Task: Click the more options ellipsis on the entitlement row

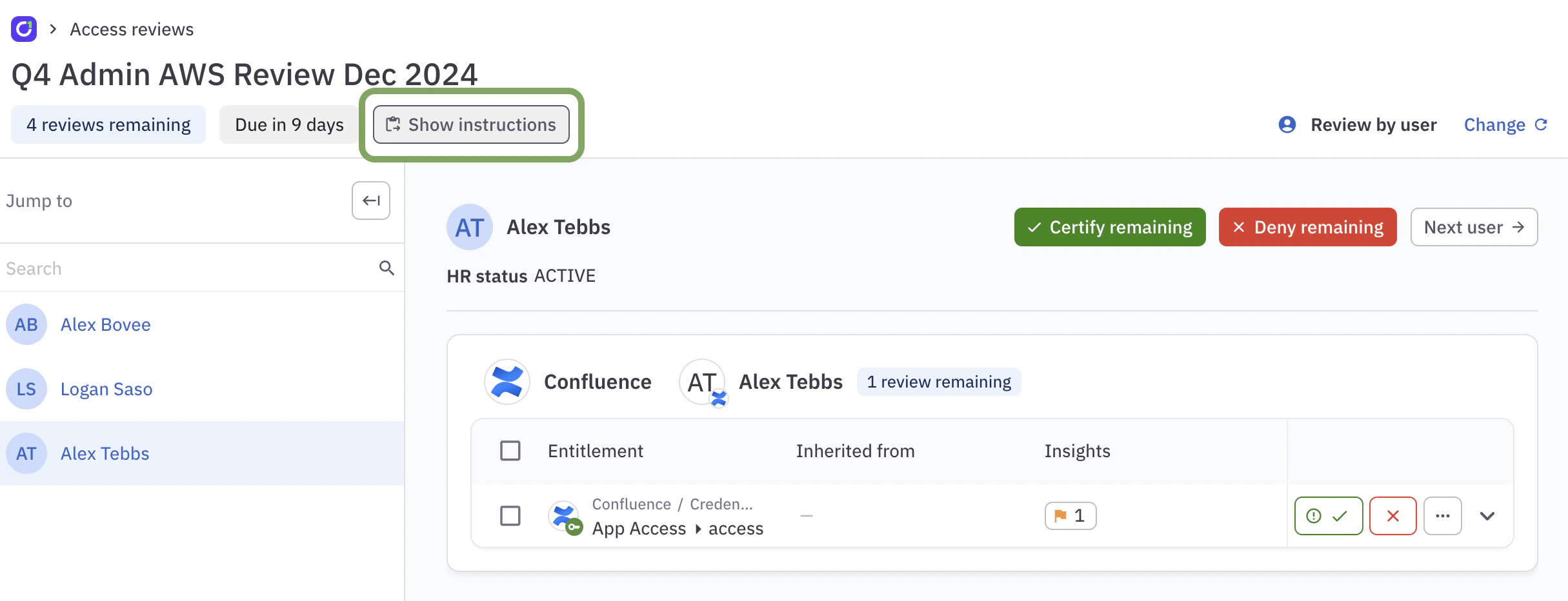Action: click(x=1443, y=515)
